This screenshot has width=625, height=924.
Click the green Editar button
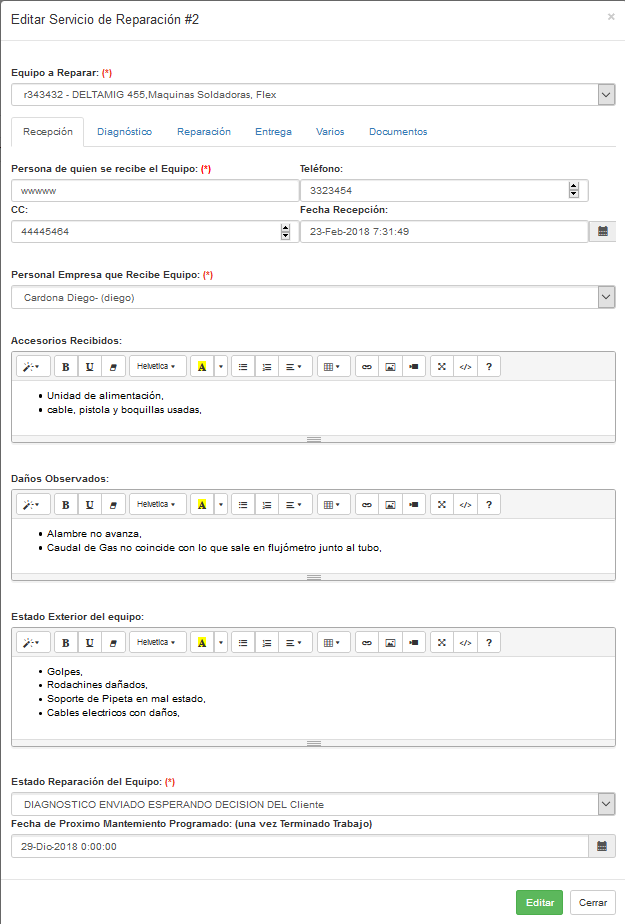(539, 902)
